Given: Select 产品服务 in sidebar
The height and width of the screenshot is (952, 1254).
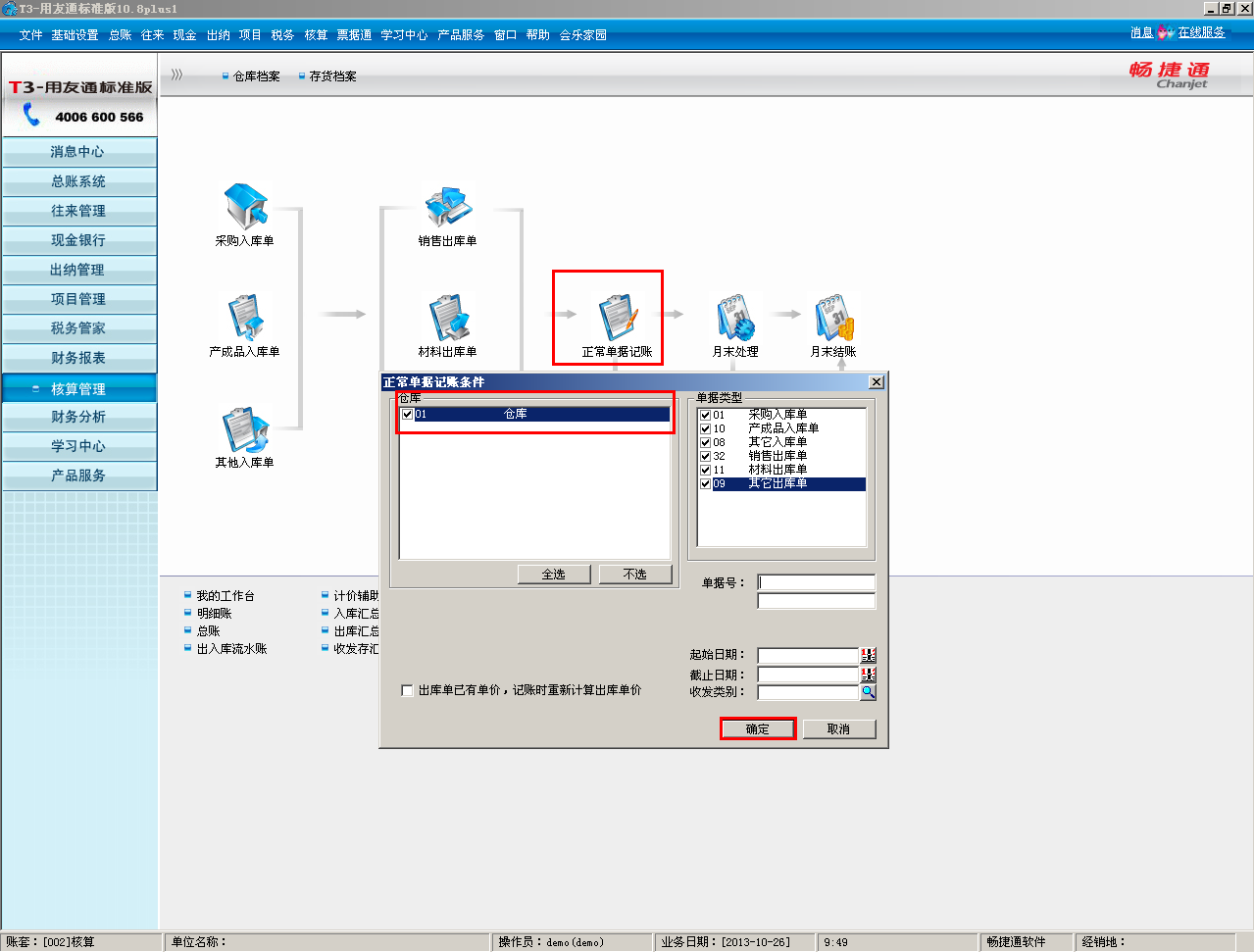Looking at the screenshot, I should (x=78, y=476).
